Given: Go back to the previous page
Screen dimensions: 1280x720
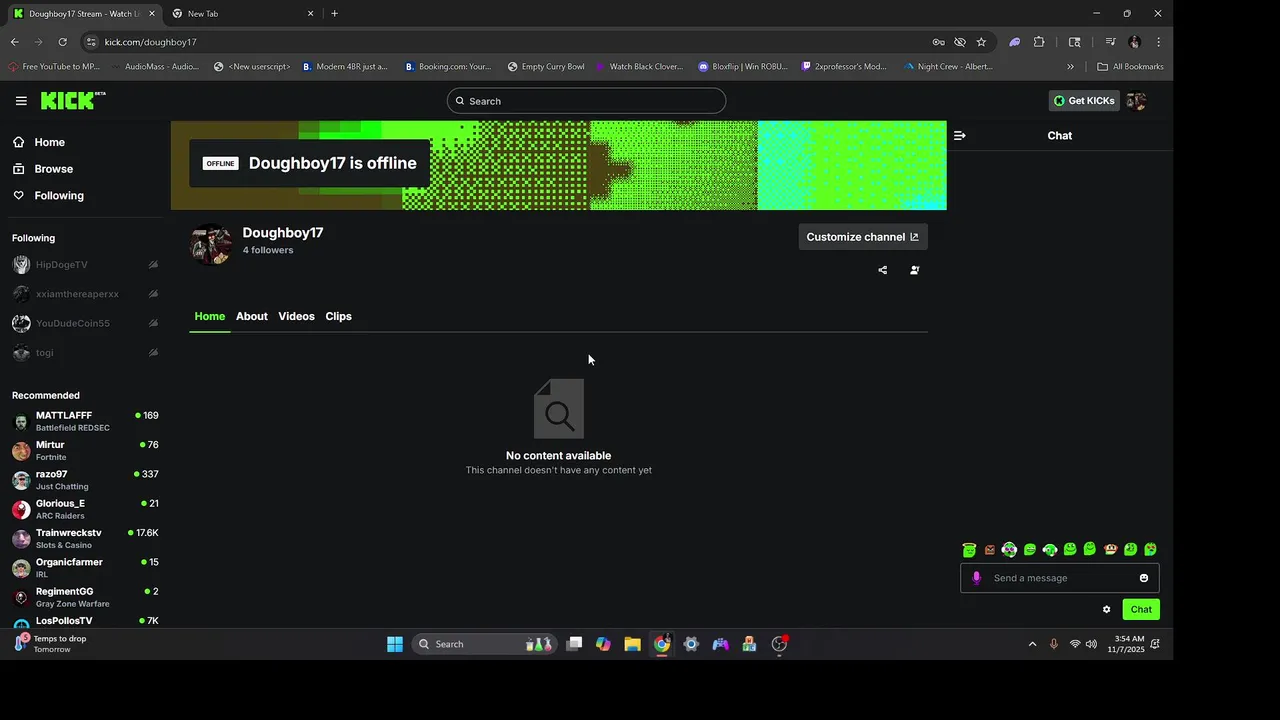Looking at the screenshot, I should tap(15, 42).
